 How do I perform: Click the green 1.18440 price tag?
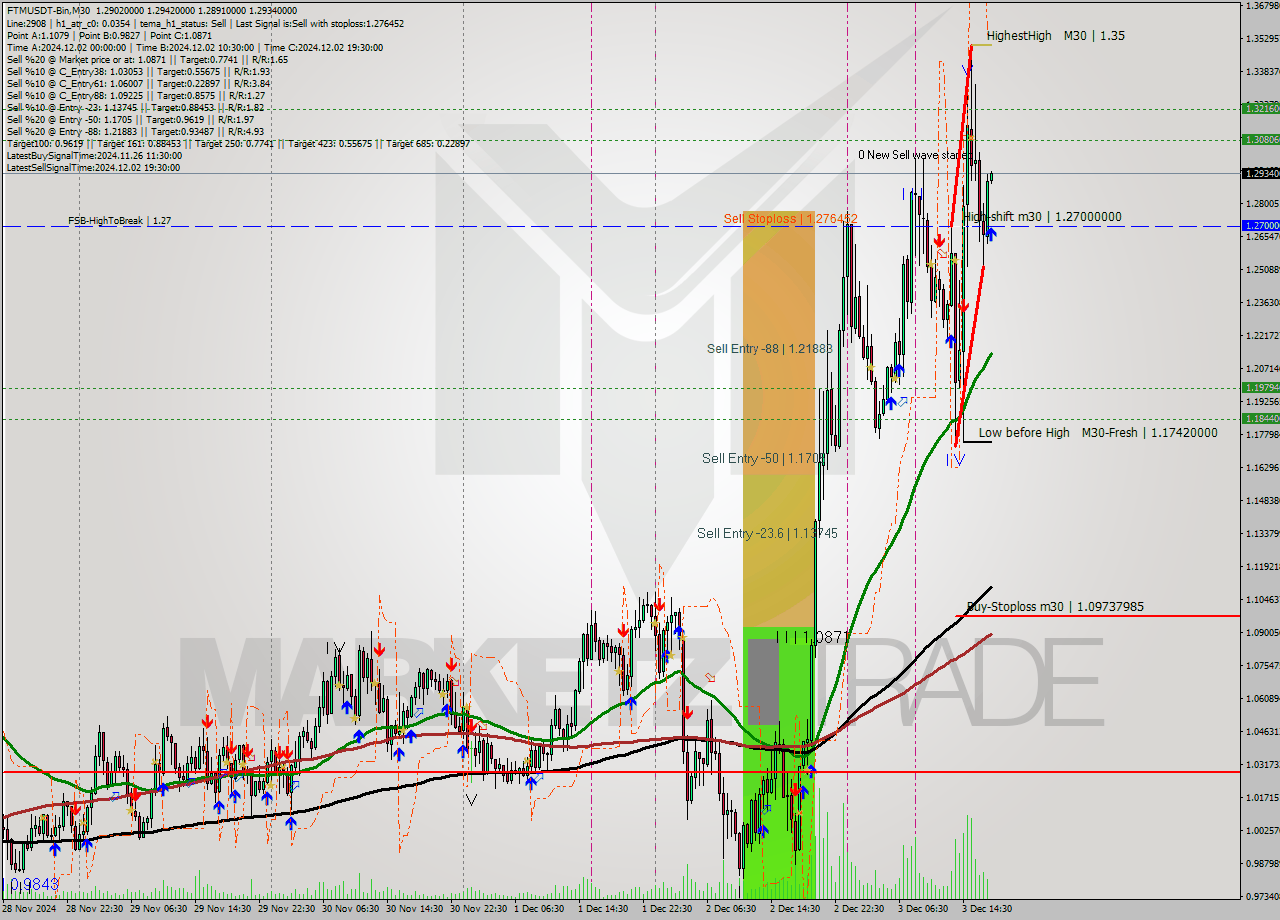pos(1260,418)
